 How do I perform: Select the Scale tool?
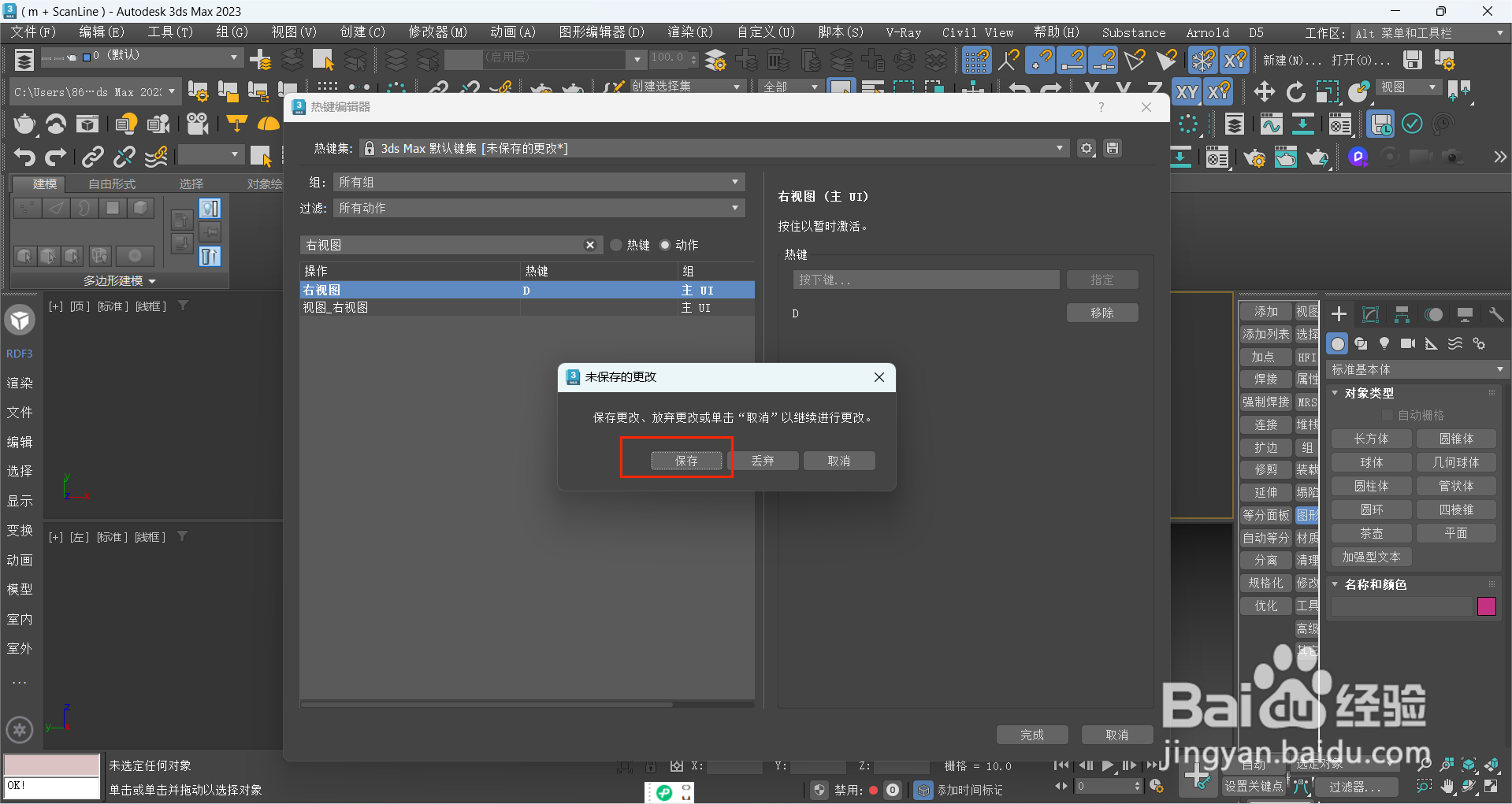(x=1328, y=91)
